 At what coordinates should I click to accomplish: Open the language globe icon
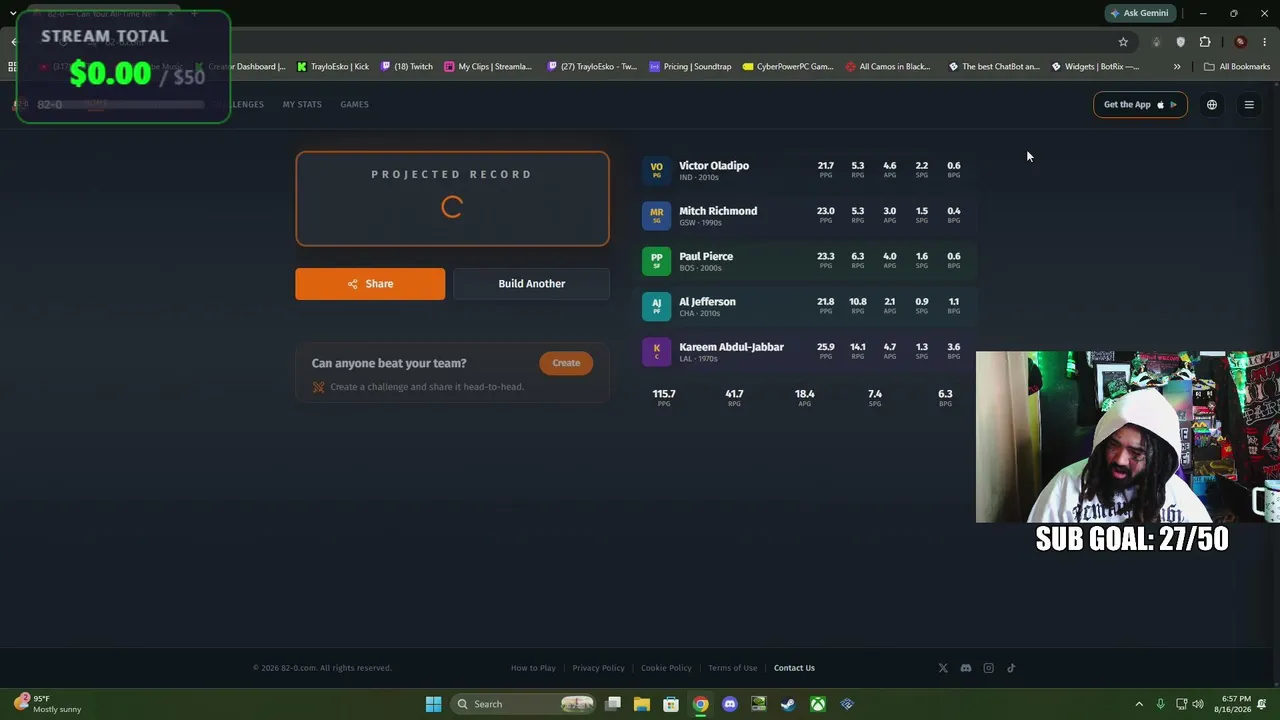point(1212,105)
